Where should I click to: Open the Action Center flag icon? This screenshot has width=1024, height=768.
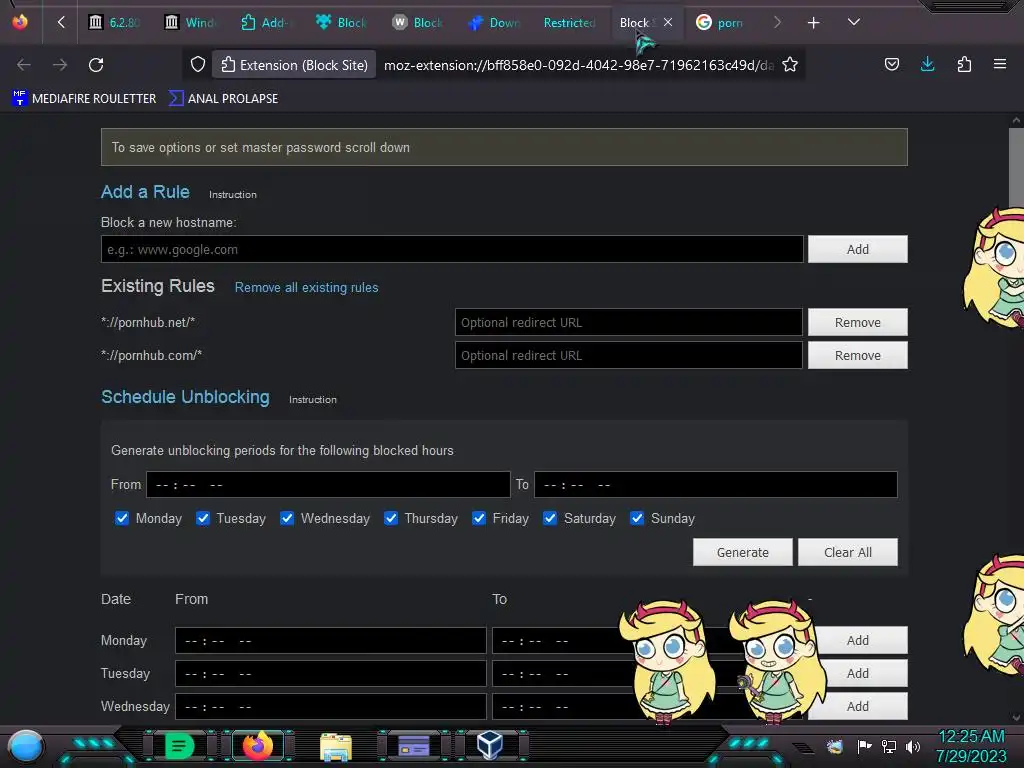[x=865, y=746]
